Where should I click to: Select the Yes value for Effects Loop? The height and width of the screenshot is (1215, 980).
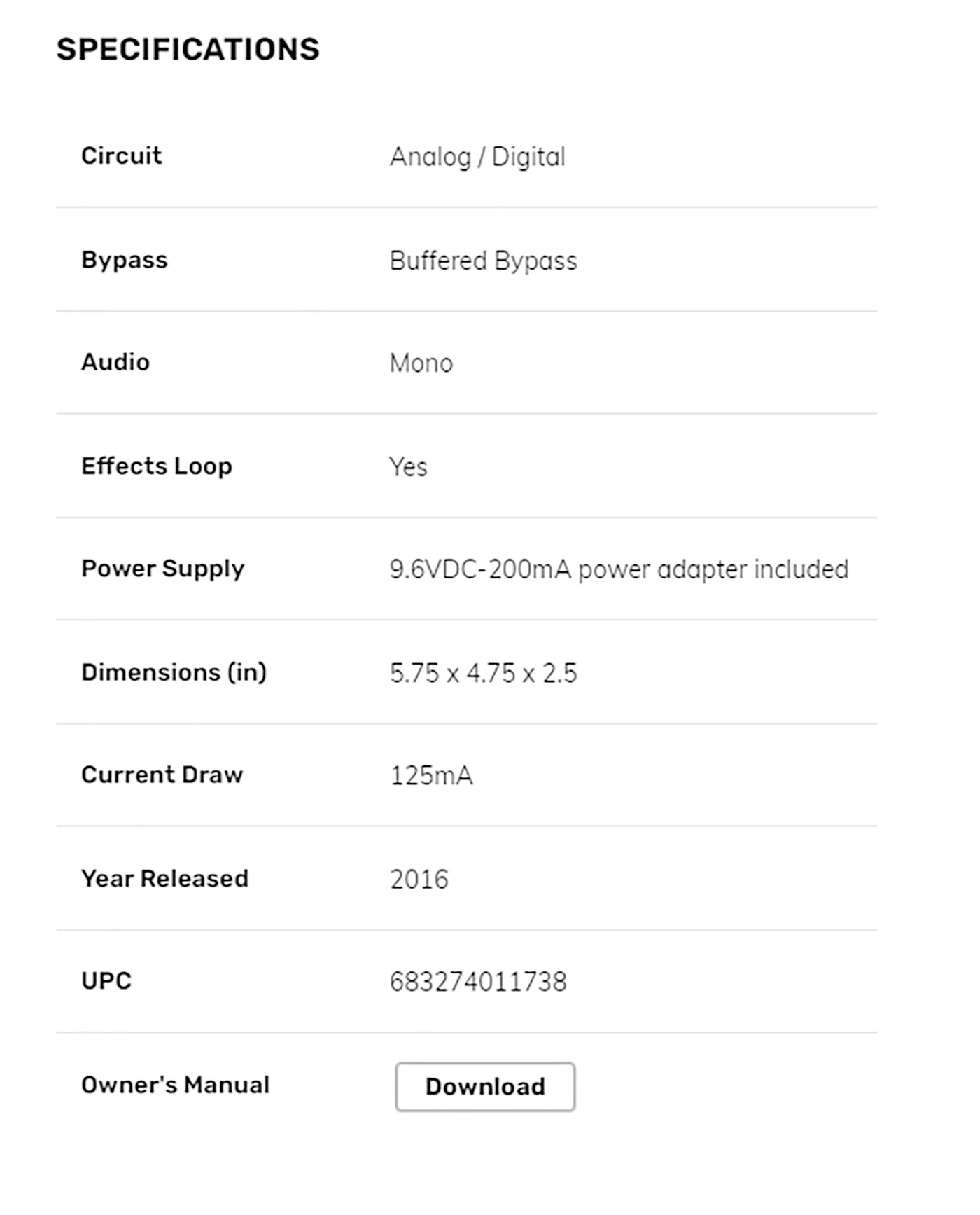point(408,466)
